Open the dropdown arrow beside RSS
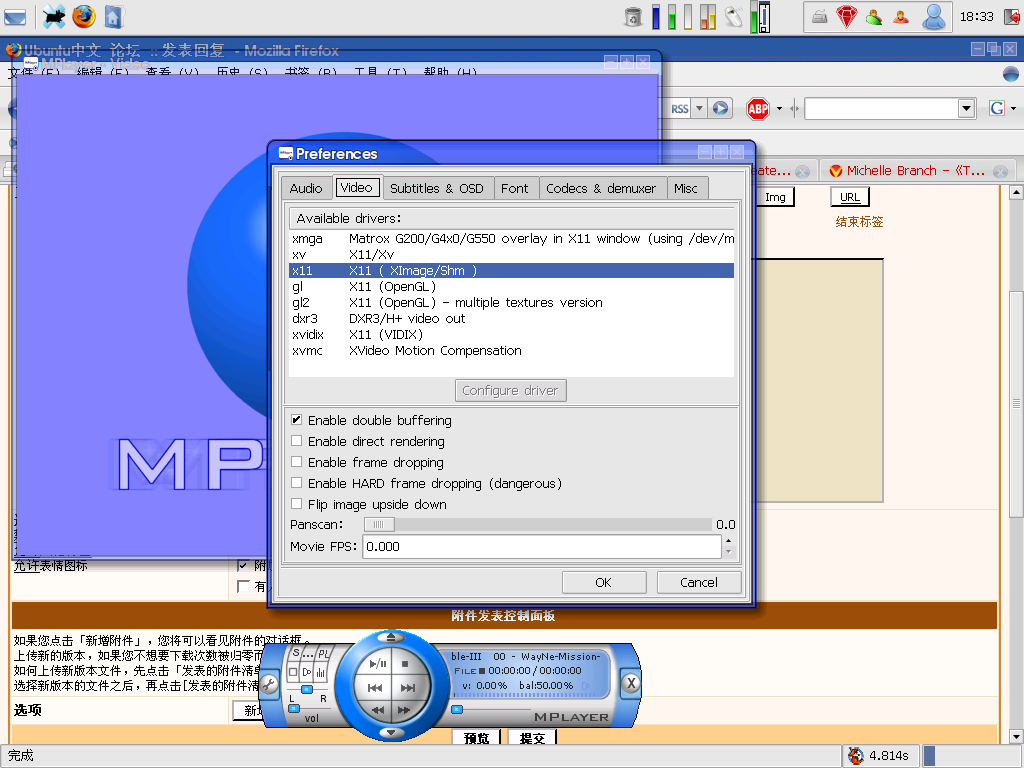 699,108
